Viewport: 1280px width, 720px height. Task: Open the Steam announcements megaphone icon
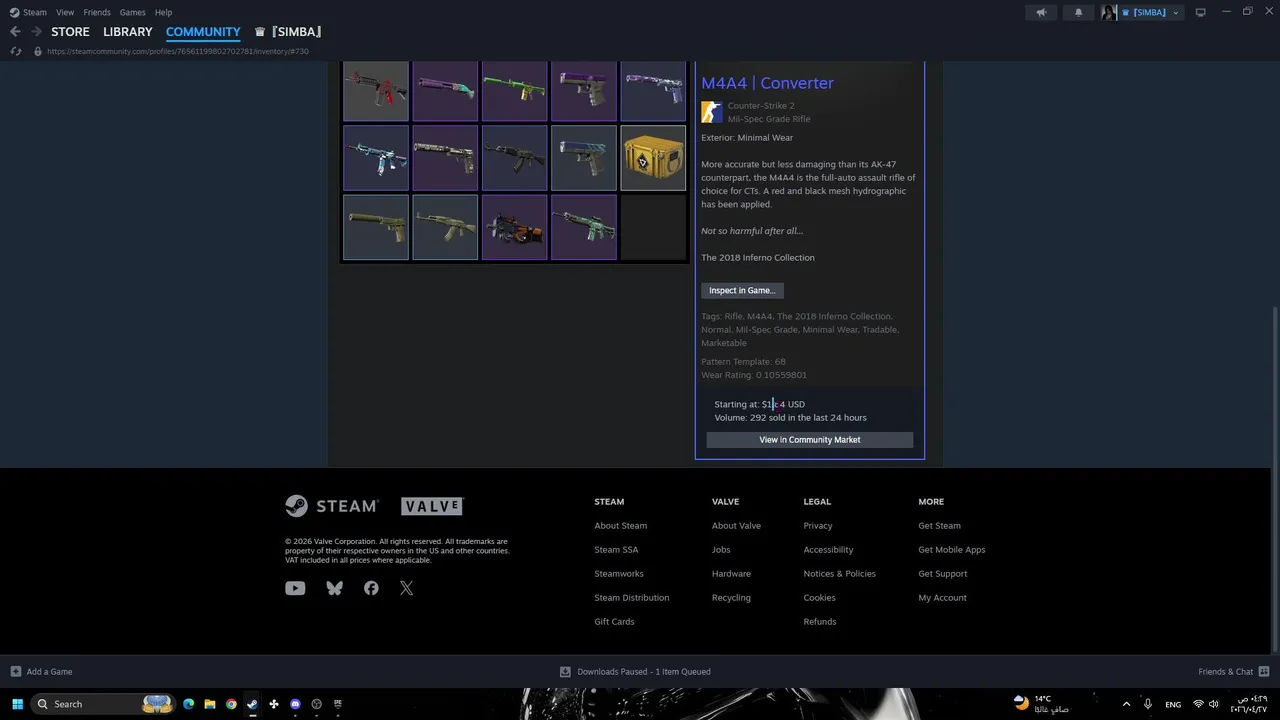[1041, 12]
